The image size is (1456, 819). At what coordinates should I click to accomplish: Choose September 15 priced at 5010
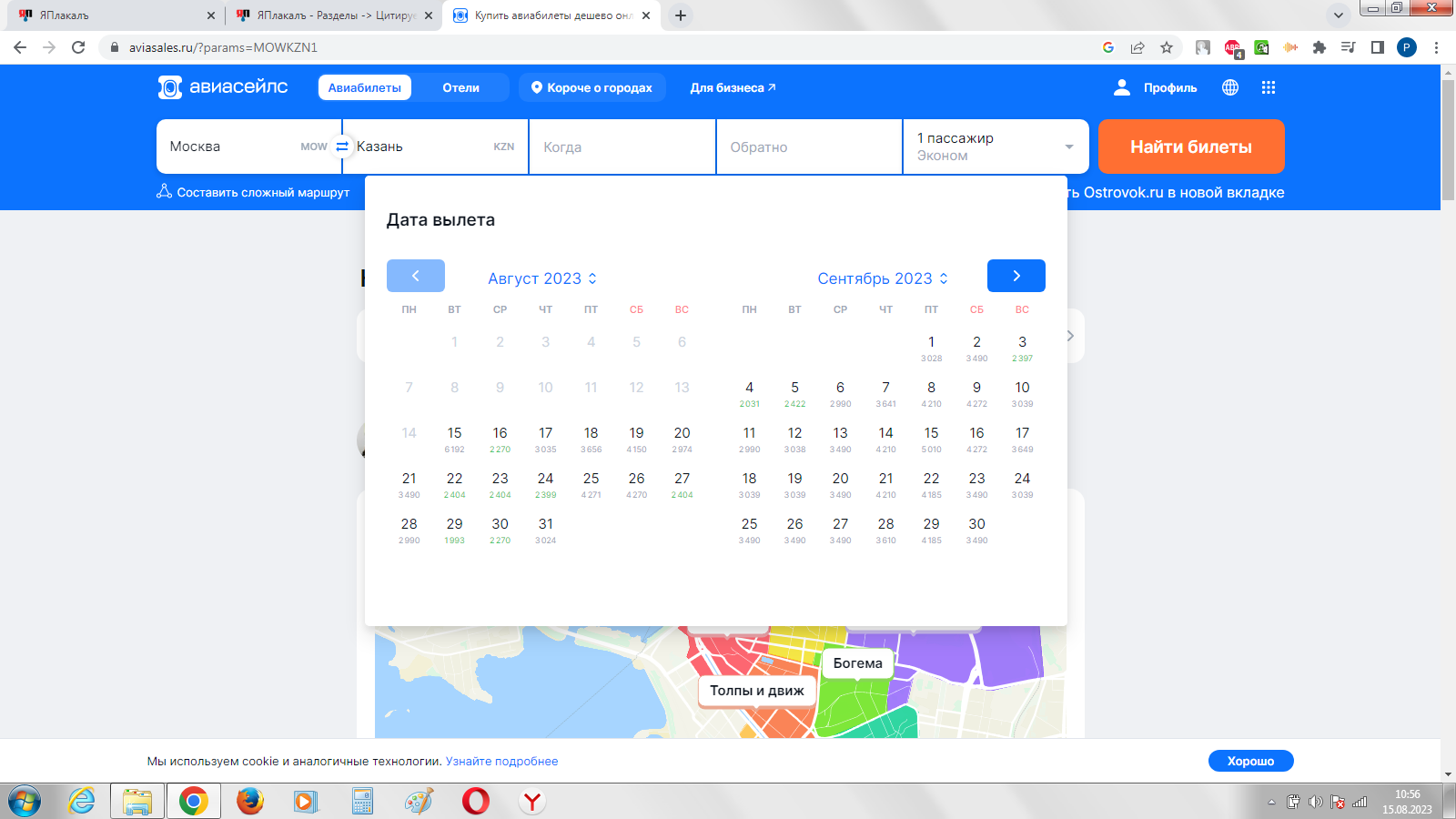pos(931,440)
